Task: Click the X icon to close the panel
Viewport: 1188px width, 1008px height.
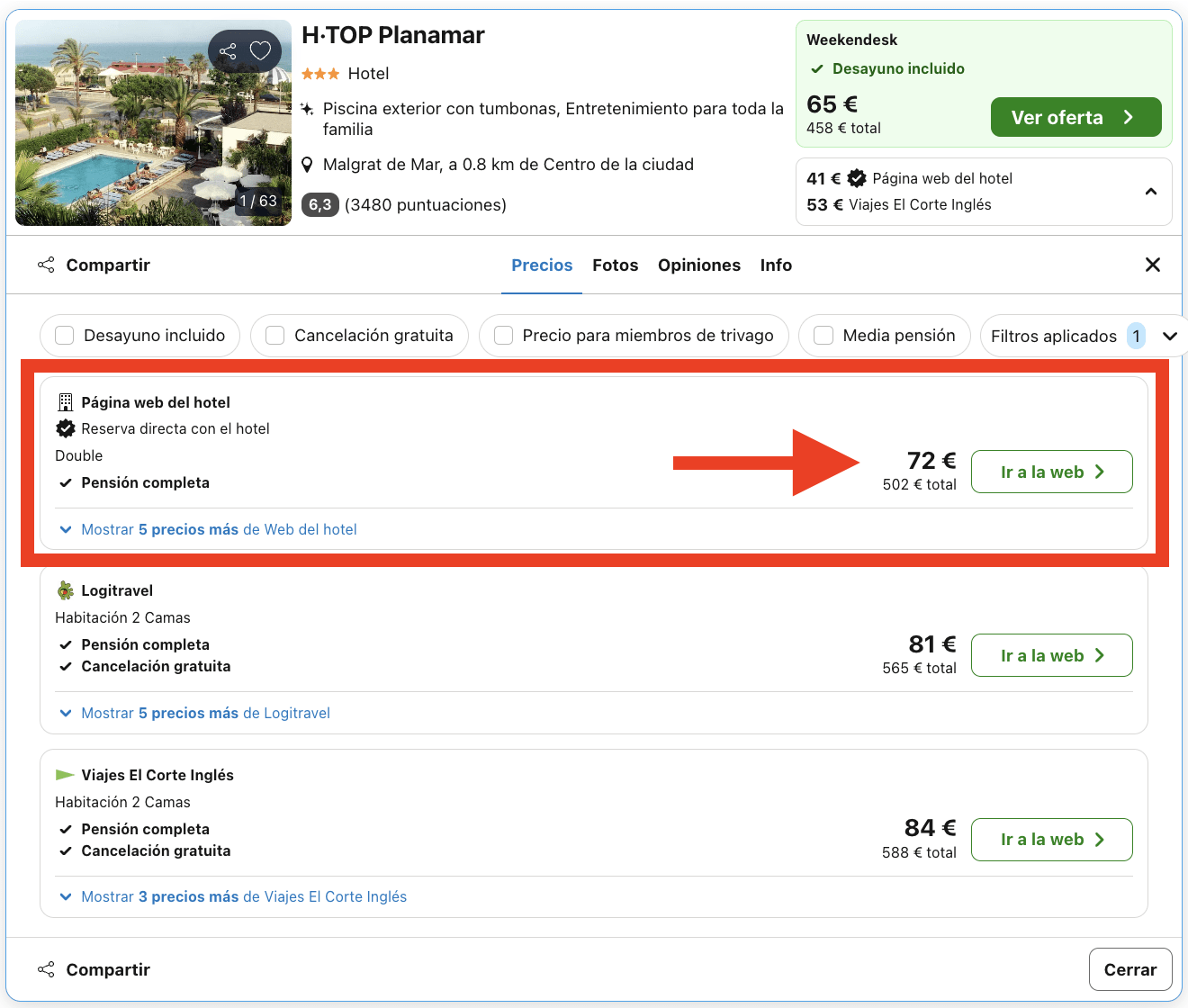Action: [1153, 265]
